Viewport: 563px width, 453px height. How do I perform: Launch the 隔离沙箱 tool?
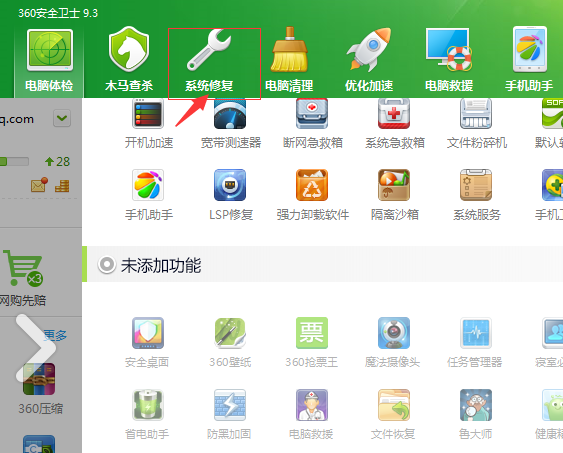pos(394,185)
